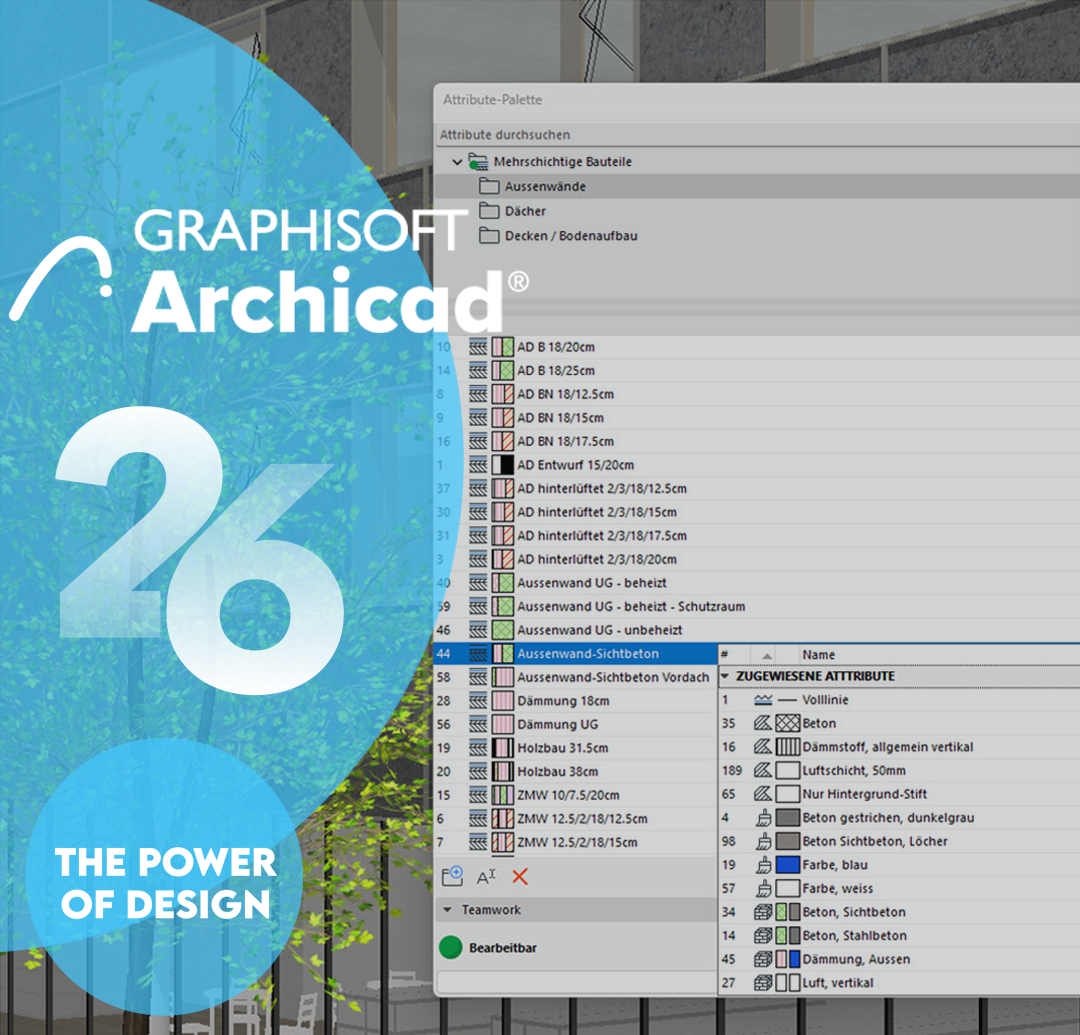The image size is (1080, 1035).
Task: Click the sort arrow column header
Action: click(x=767, y=656)
